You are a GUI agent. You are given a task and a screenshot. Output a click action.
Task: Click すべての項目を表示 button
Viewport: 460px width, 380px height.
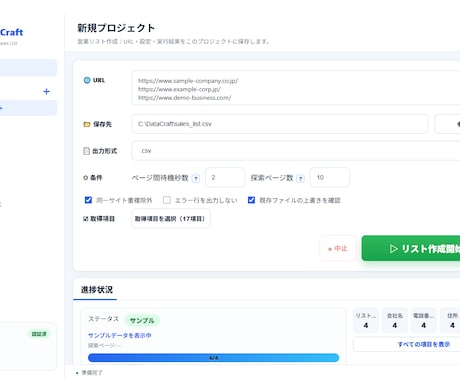407,344
